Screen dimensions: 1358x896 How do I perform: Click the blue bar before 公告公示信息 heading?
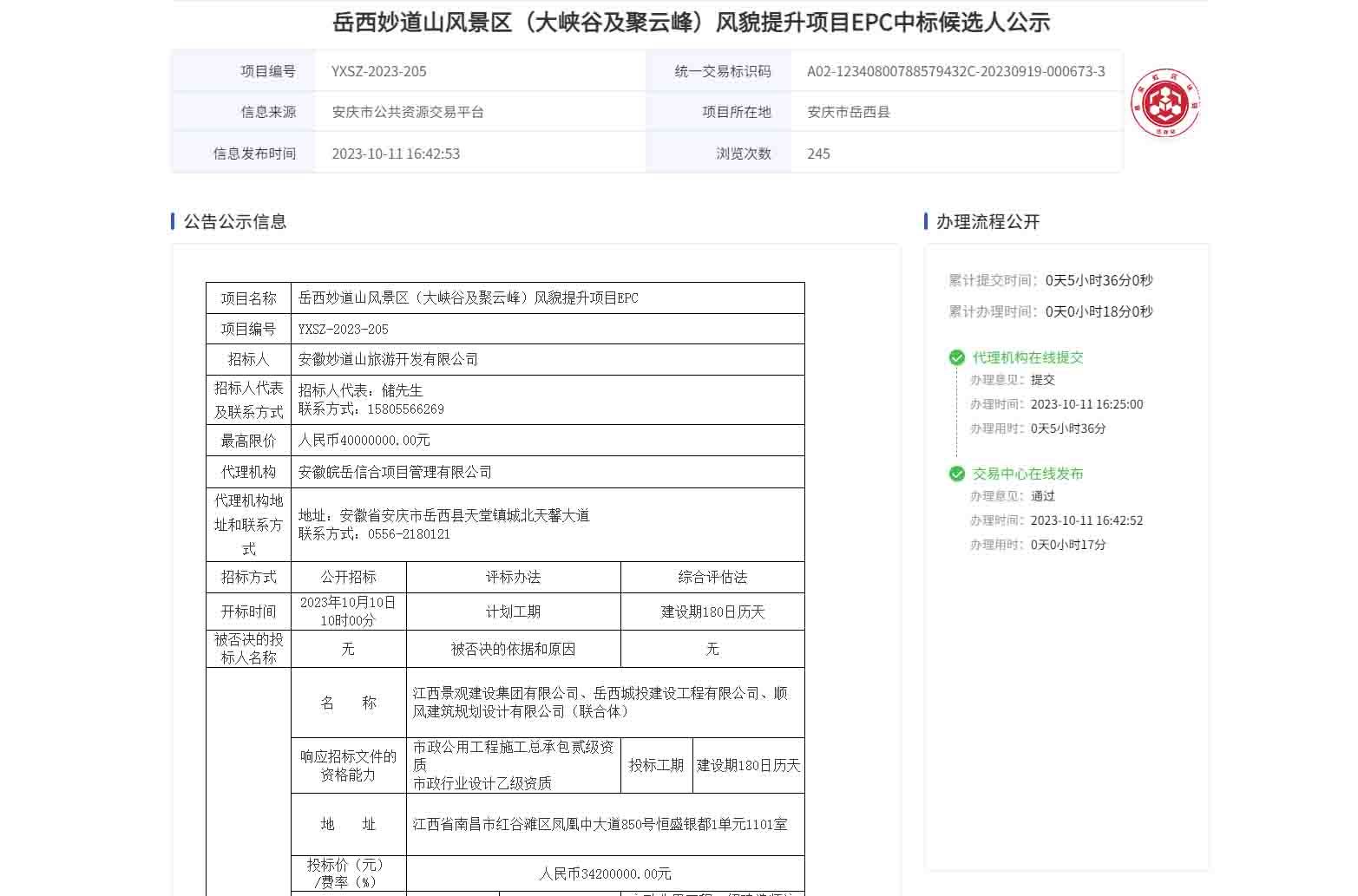point(174,221)
